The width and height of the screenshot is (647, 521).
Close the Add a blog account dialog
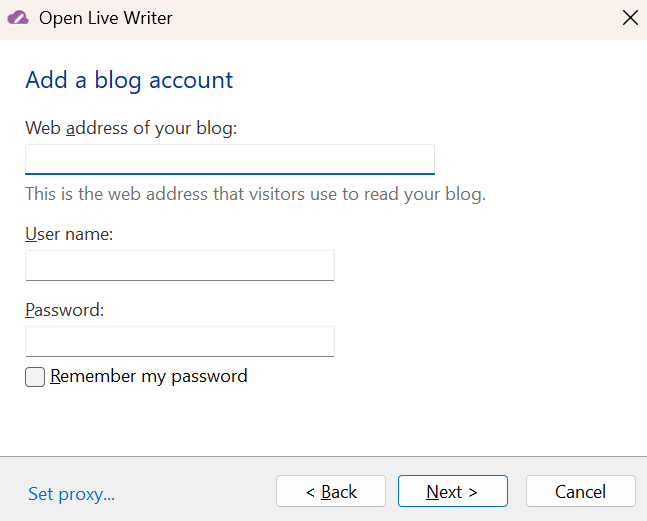[629, 17]
